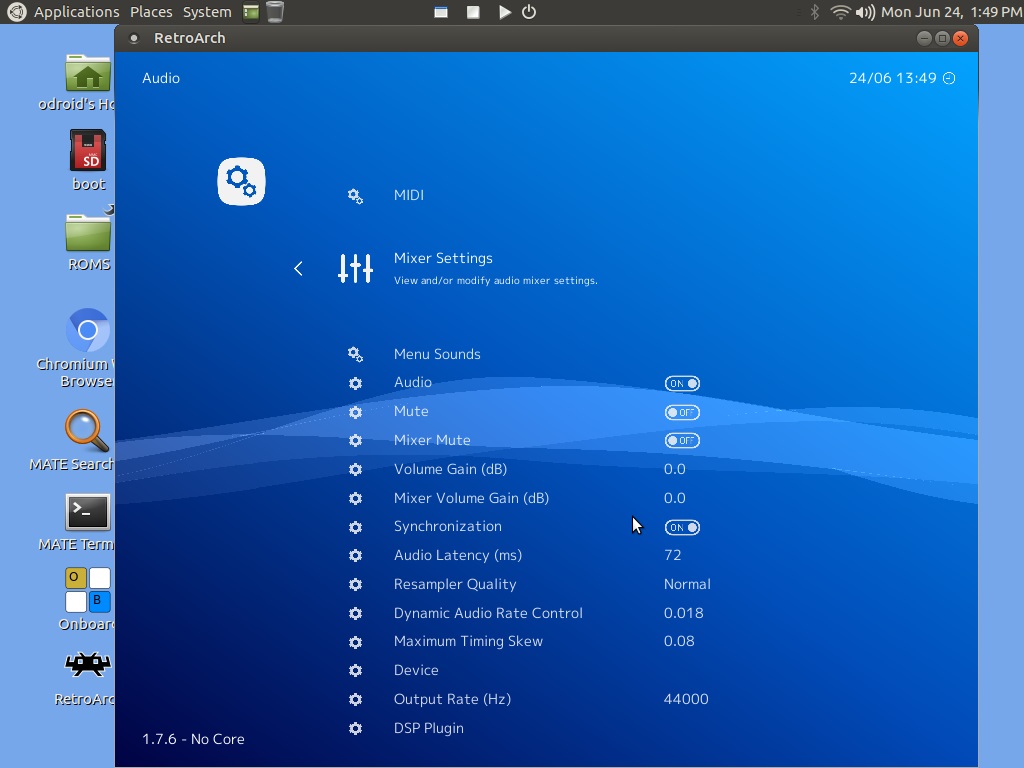The width and height of the screenshot is (1024, 768).
Task: Open the Chromium Web Browser icon
Action: coord(87,331)
